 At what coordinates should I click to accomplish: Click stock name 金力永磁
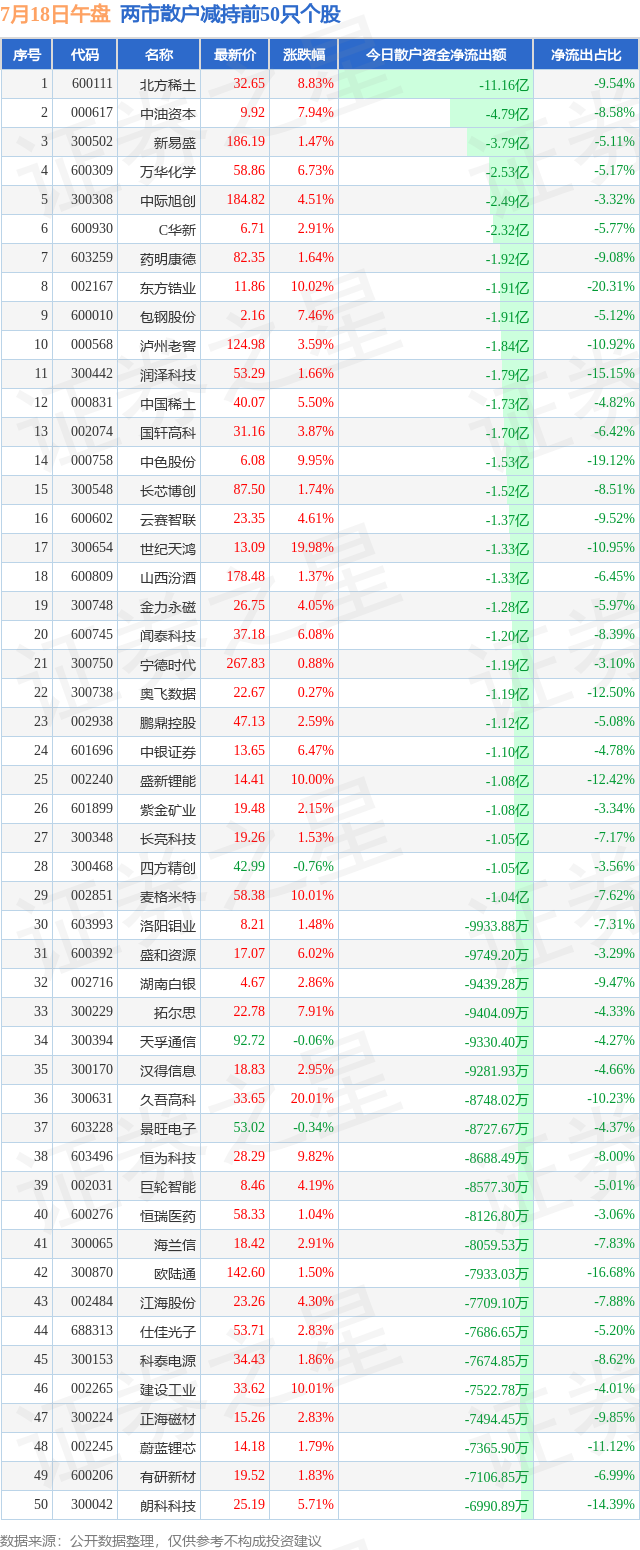168,607
